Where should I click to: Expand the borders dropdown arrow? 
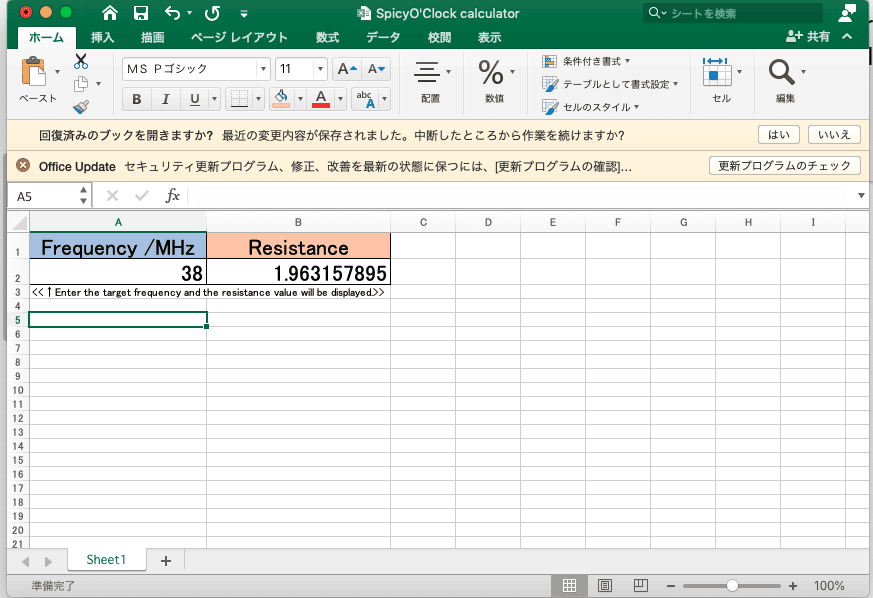coord(258,99)
